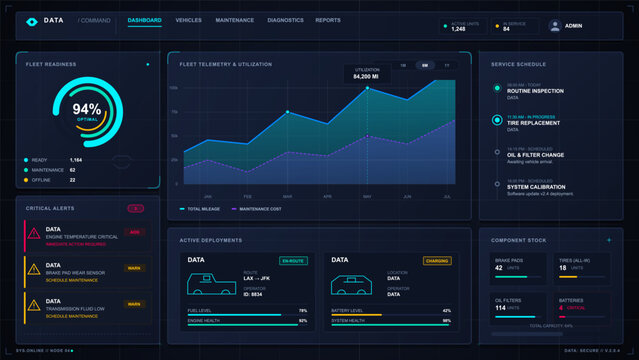The width and height of the screenshot is (639, 360).
Task: Select the truck icon in the en-route deployment card
Action: pos(212,284)
